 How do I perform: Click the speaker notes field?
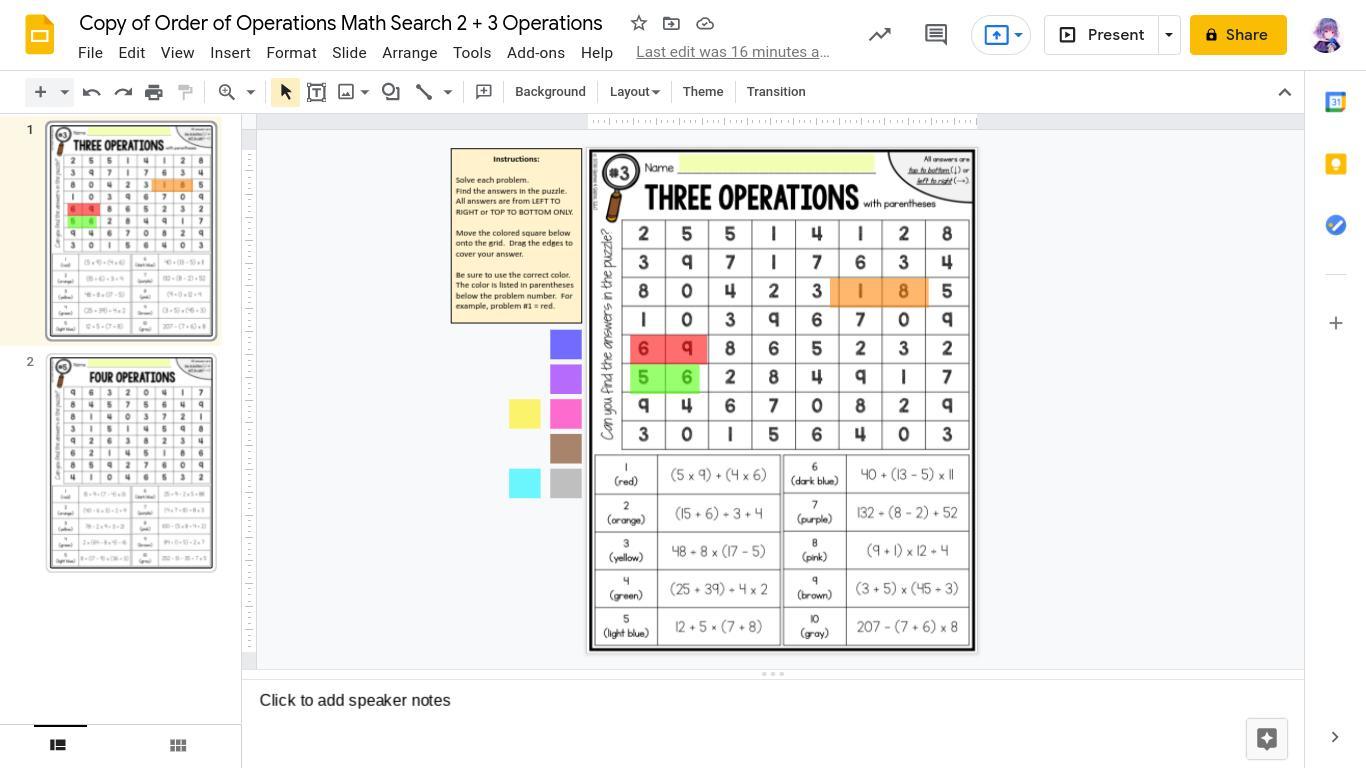click(772, 701)
